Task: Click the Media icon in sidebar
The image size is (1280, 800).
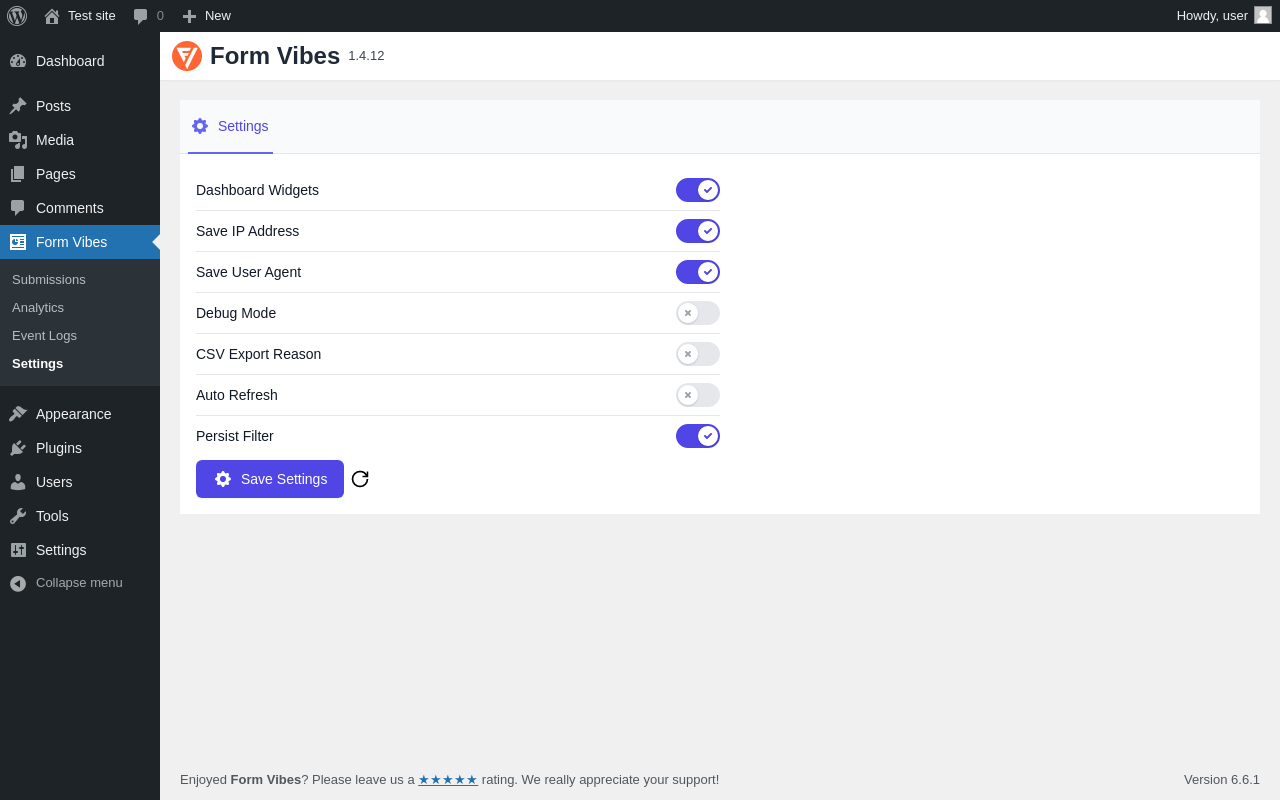Action: point(18,140)
